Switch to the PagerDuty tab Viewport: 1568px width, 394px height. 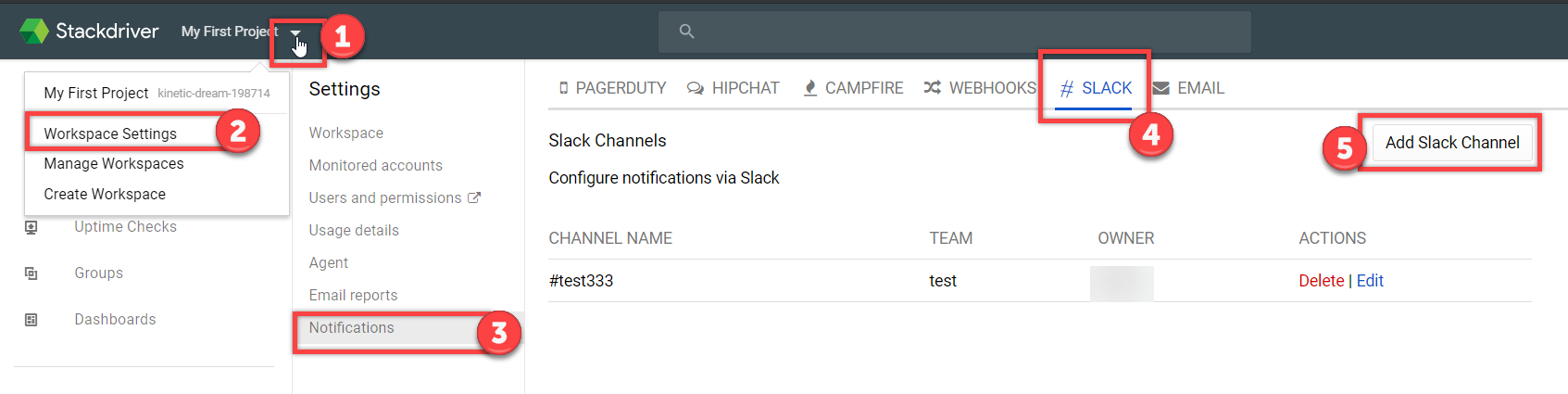(x=612, y=88)
